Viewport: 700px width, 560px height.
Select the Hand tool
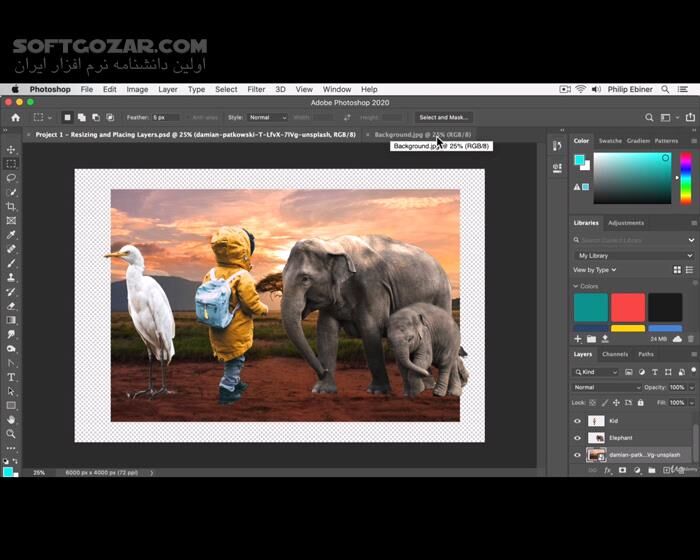coord(11,420)
